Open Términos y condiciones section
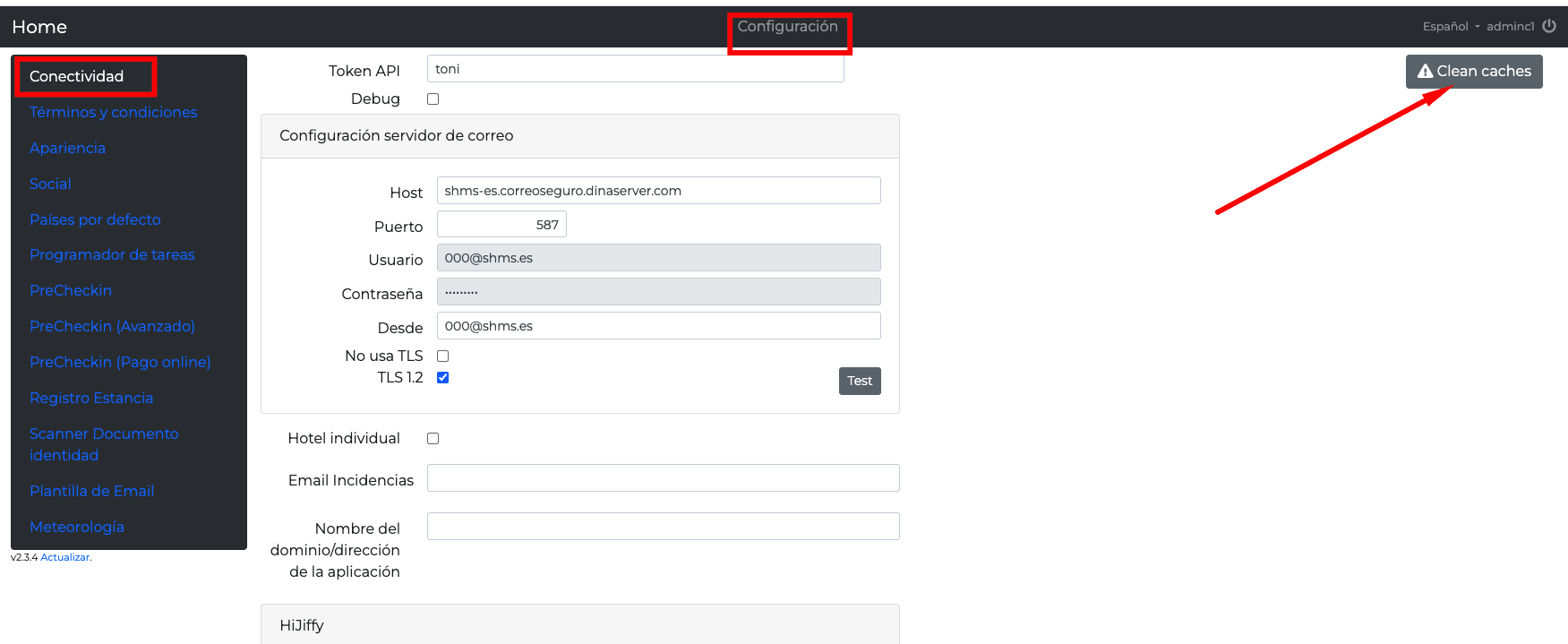The image size is (1568, 644). click(x=113, y=113)
